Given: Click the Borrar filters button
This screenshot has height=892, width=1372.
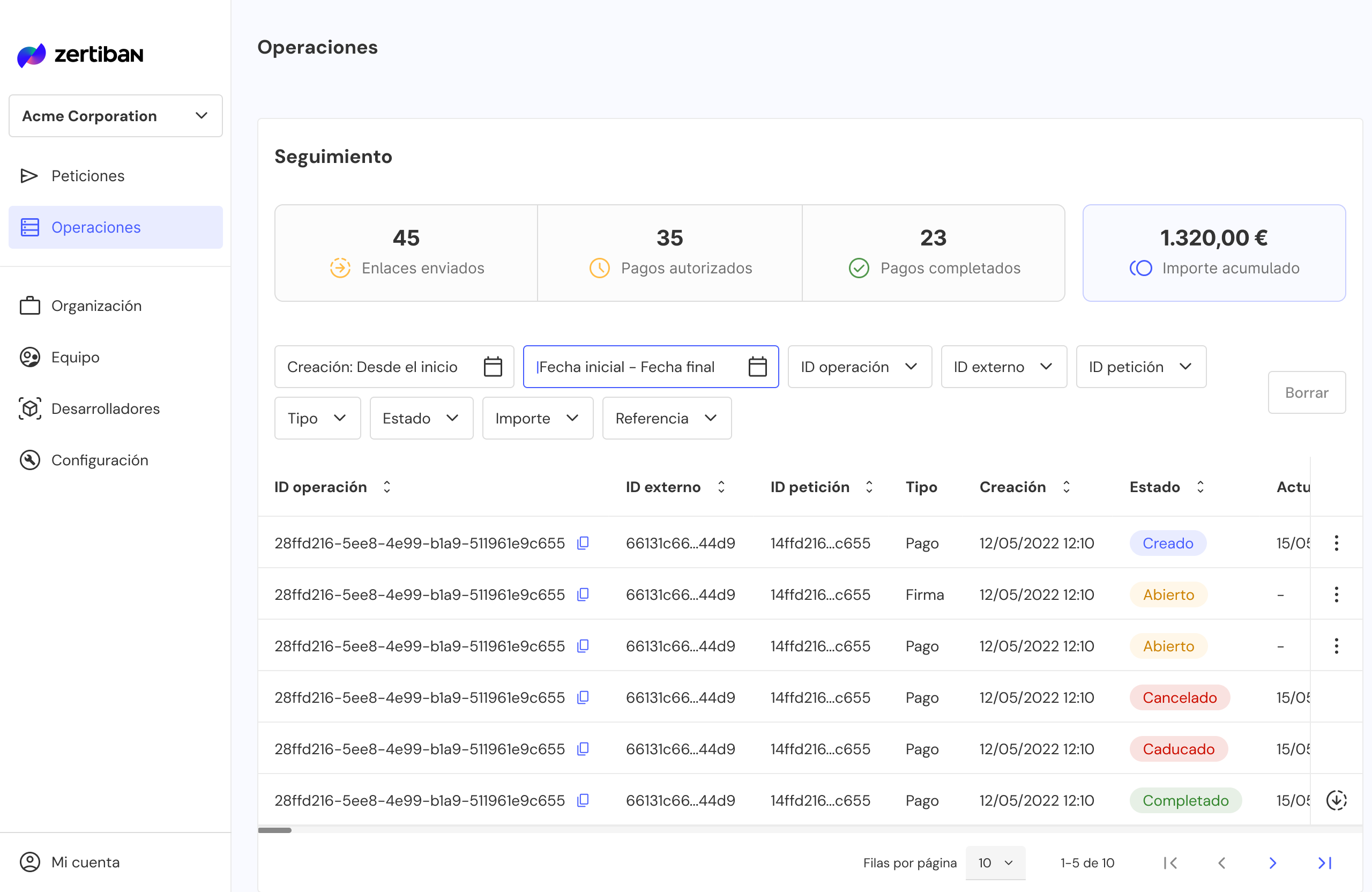Looking at the screenshot, I should coord(1306,393).
